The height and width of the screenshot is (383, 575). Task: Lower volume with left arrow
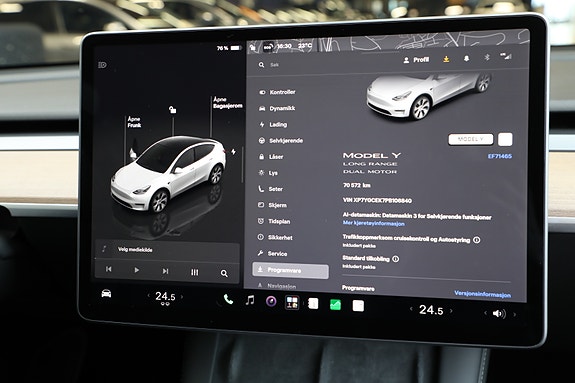[x=485, y=313]
